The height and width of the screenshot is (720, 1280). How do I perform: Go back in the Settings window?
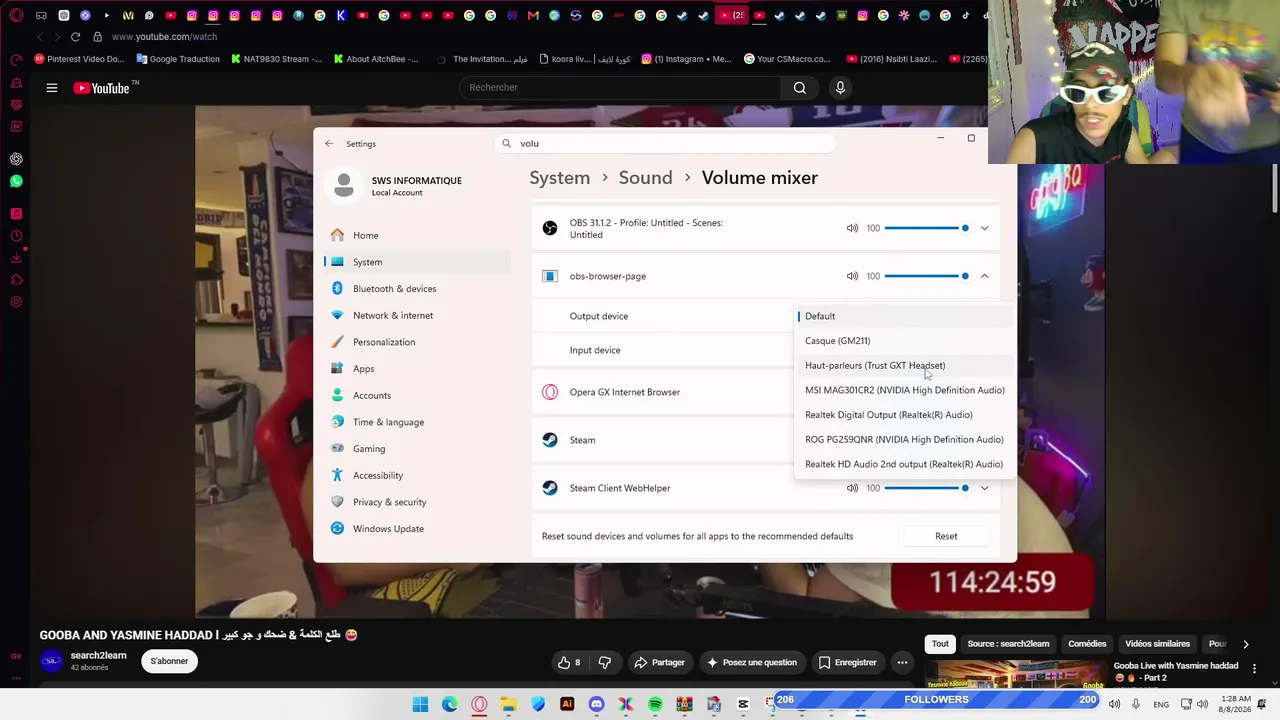point(329,144)
